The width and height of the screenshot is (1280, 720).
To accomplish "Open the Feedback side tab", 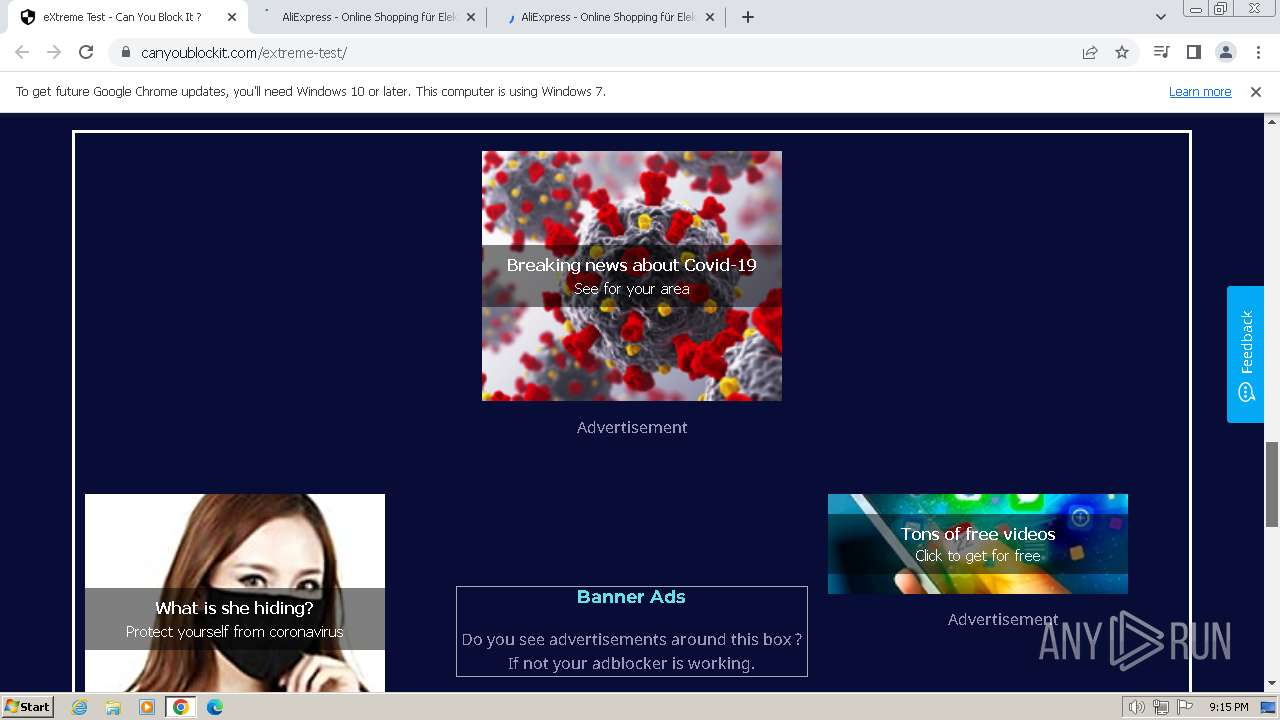I will click(1246, 354).
